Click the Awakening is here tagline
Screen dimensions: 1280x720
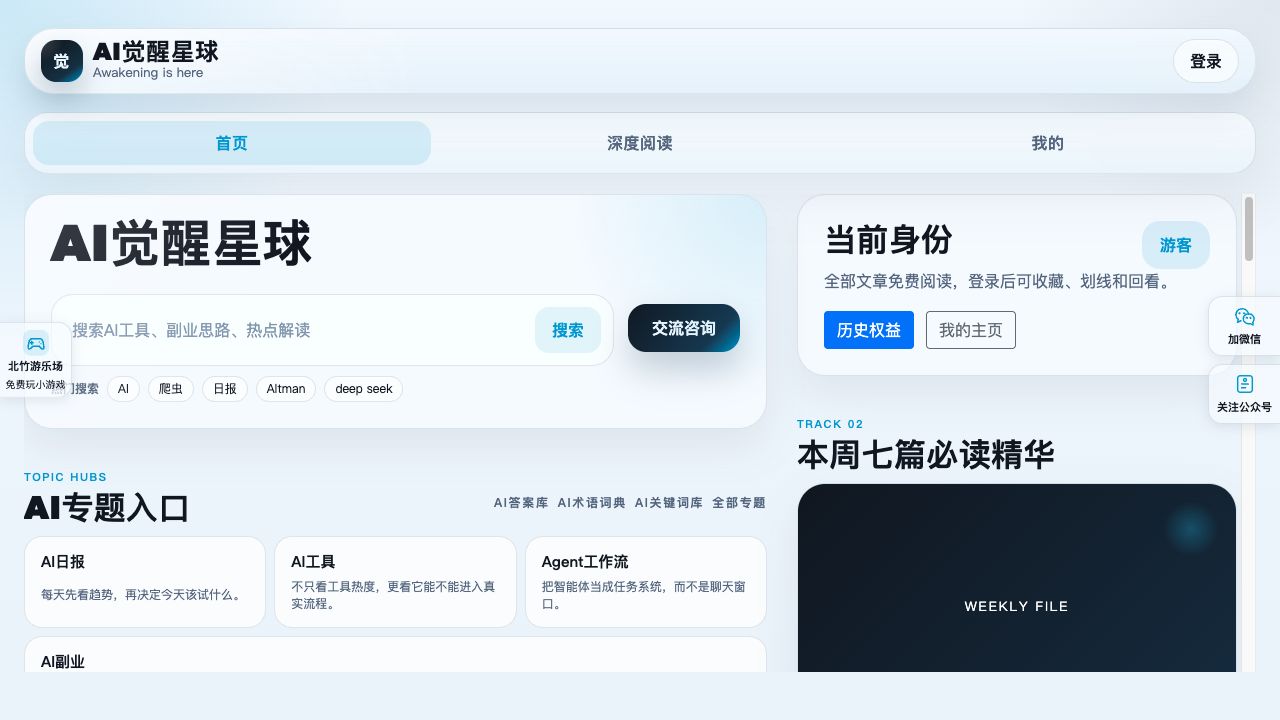pyautogui.click(x=148, y=73)
